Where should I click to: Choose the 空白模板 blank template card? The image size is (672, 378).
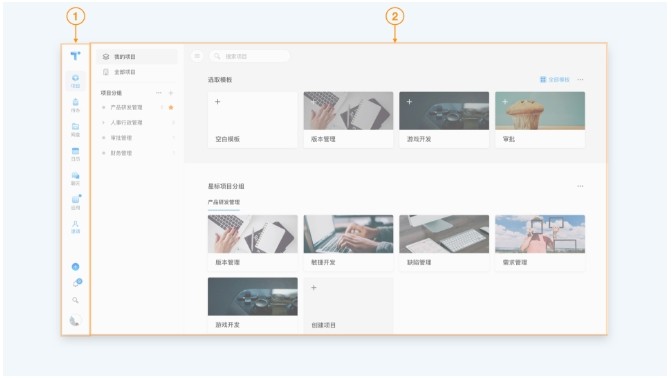pos(252,120)
